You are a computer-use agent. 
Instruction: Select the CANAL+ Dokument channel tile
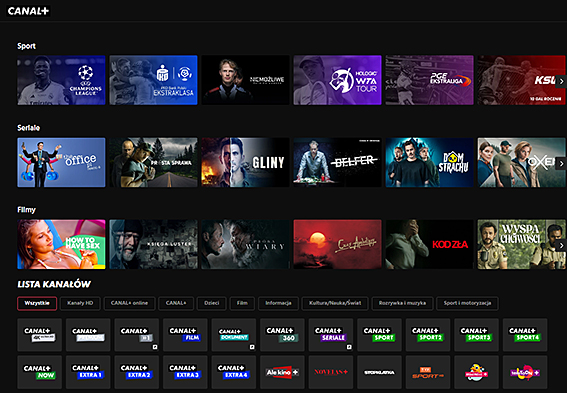(234, 335)
